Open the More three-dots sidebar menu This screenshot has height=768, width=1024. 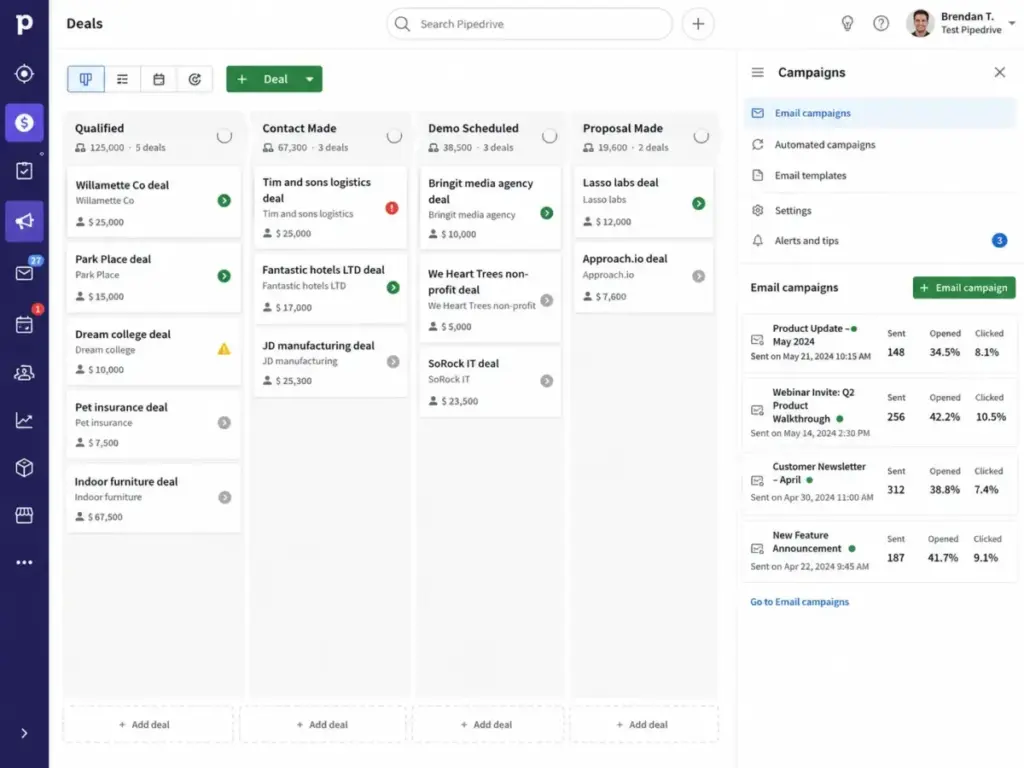(24, 562)
